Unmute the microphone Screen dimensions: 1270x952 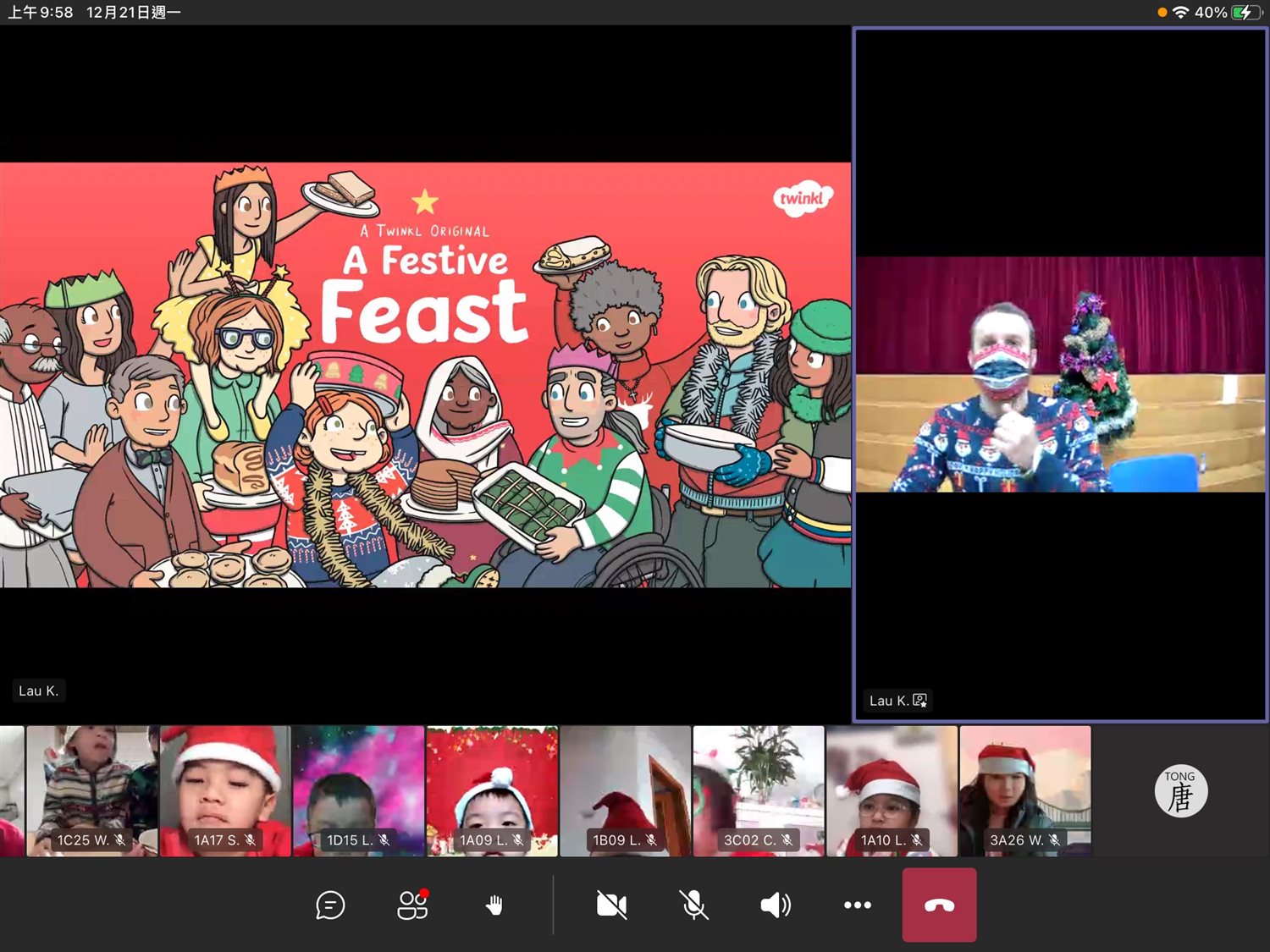(693, 905)
